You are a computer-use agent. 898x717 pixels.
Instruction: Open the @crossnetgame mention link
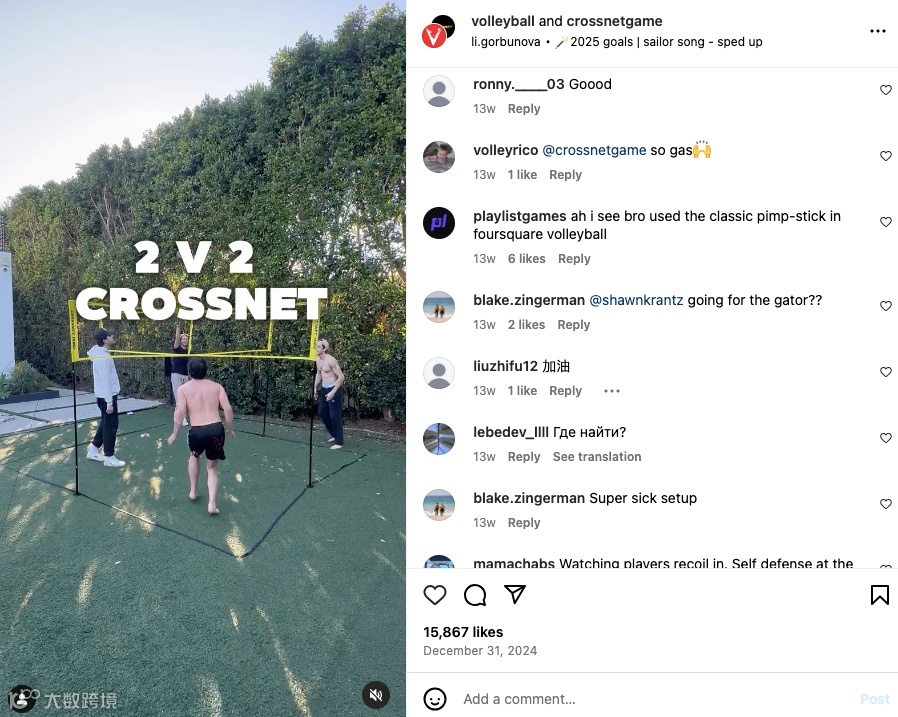tap(594, 150)
